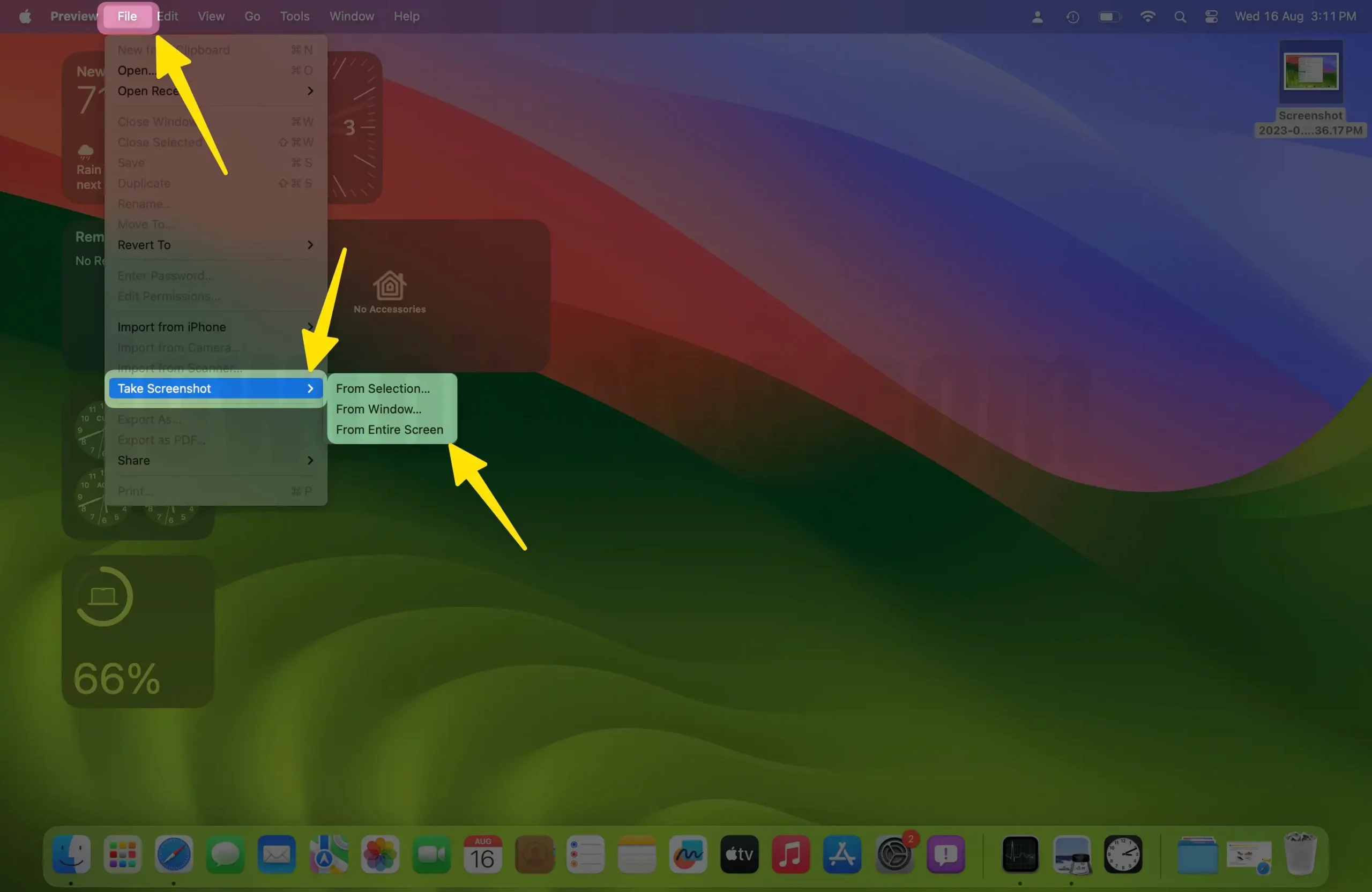This screenshot has height=892, width=1372.
Task: Open the Time Machine menu bar icon
Action: 1072,17
